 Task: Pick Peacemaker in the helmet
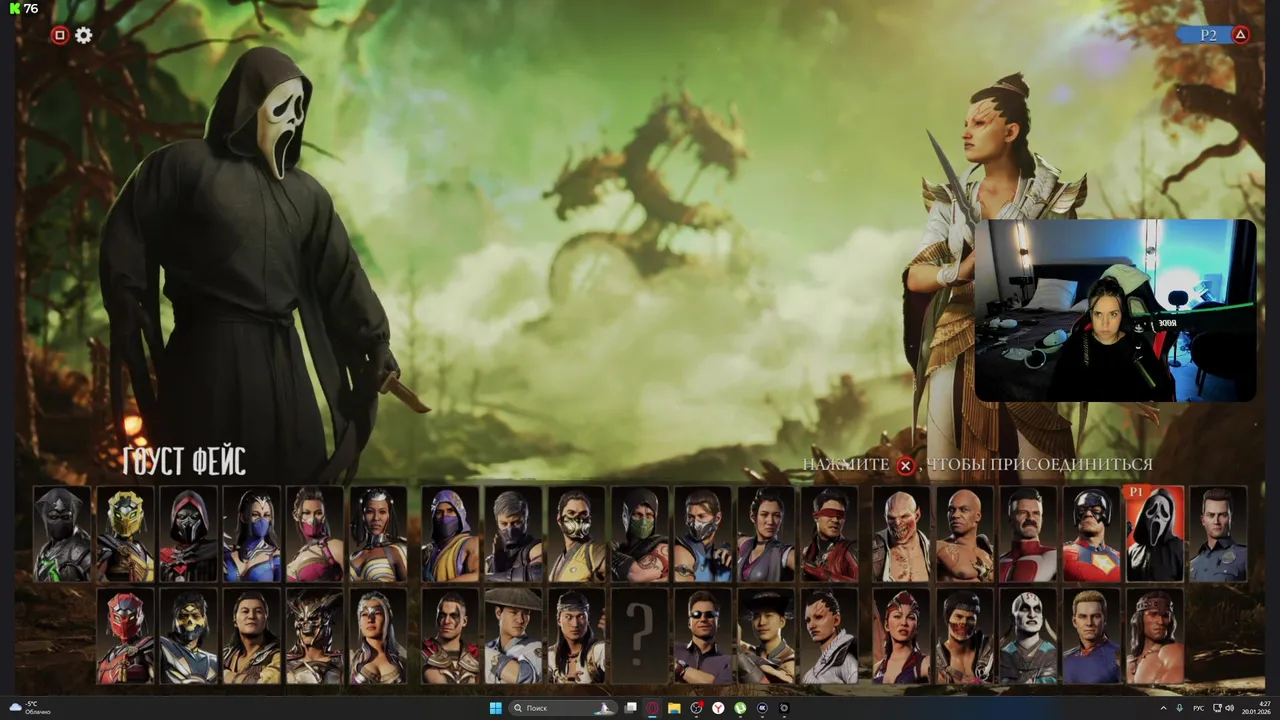click(1091, 534)
